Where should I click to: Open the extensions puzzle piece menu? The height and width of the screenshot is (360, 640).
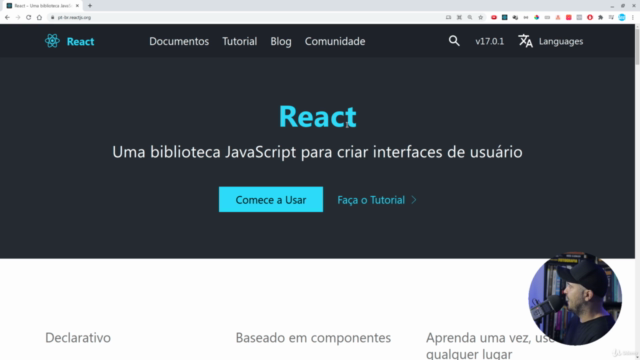pyautogui.click(x=600, y=17)
